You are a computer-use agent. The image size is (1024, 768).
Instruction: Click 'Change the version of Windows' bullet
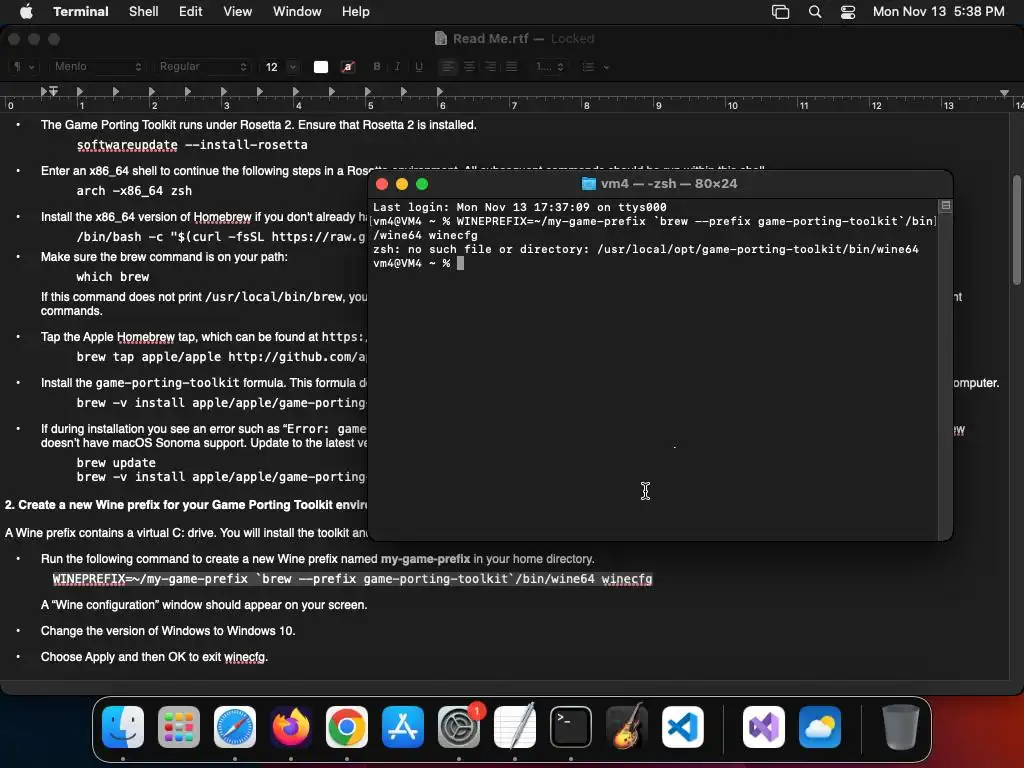pos(168,631)
